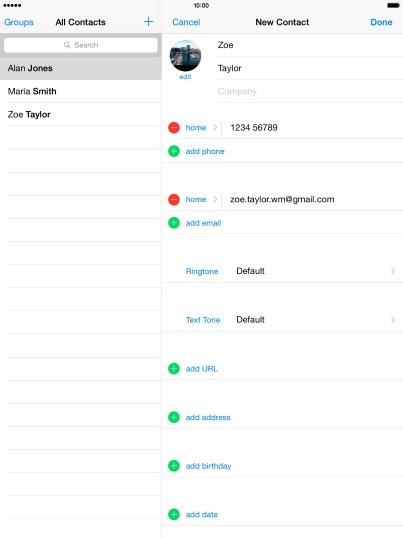Image resolution: width=403 pixels, height=538 pixels.
Task: Tap green plus beside add birthday
Action: tap(174, 466)
